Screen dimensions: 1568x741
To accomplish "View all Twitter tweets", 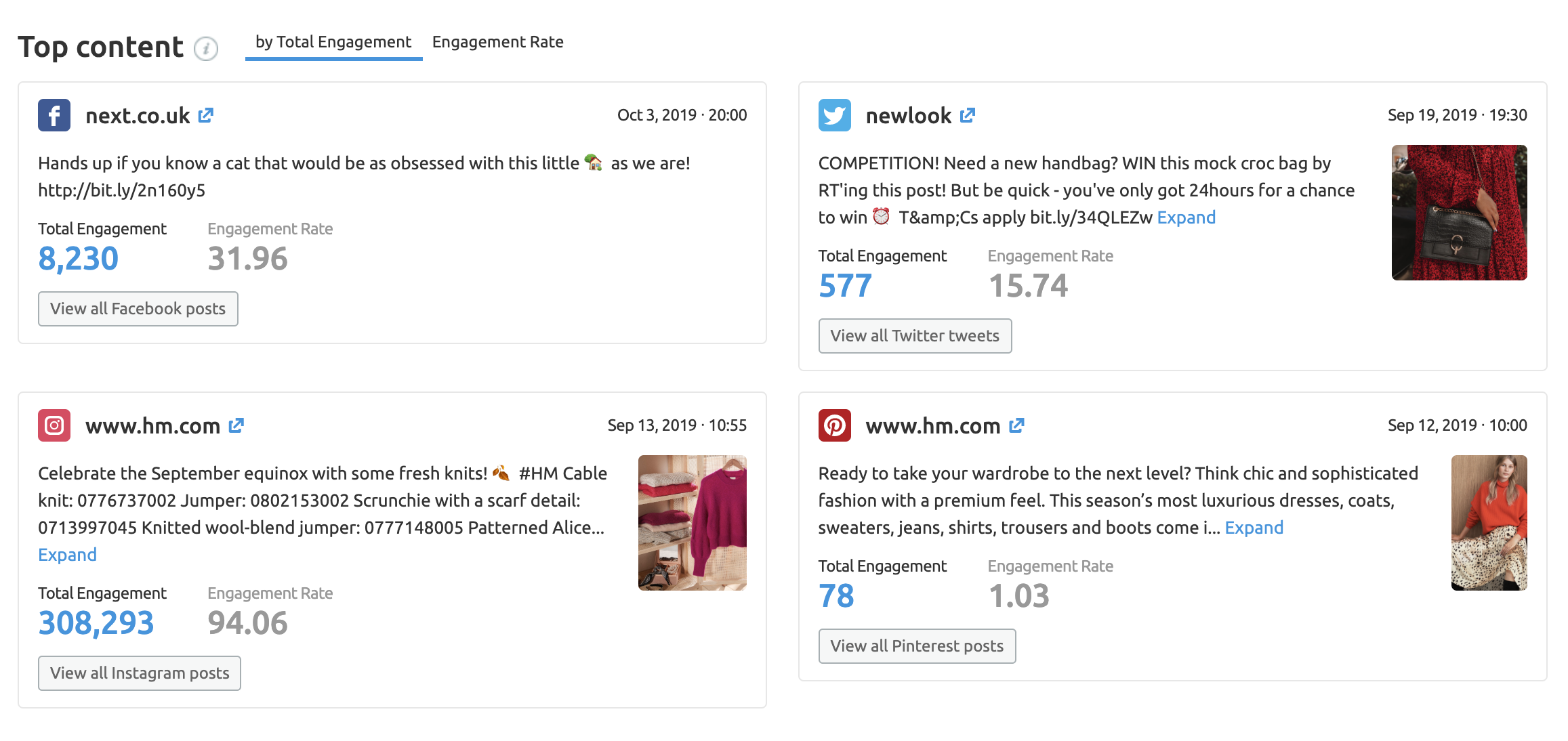I will point(915,336).
